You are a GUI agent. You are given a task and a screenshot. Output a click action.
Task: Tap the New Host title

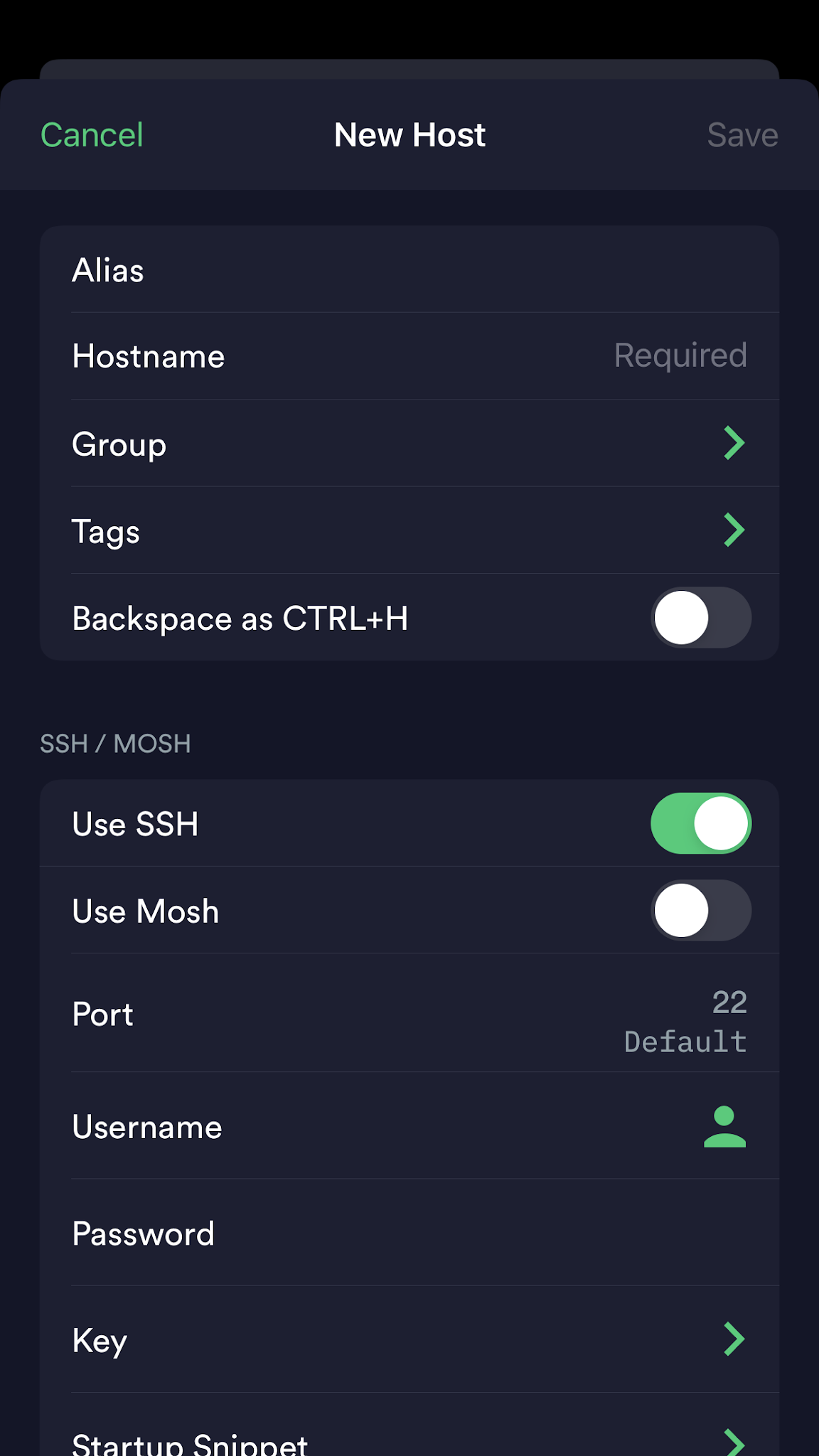pos(409,135)
